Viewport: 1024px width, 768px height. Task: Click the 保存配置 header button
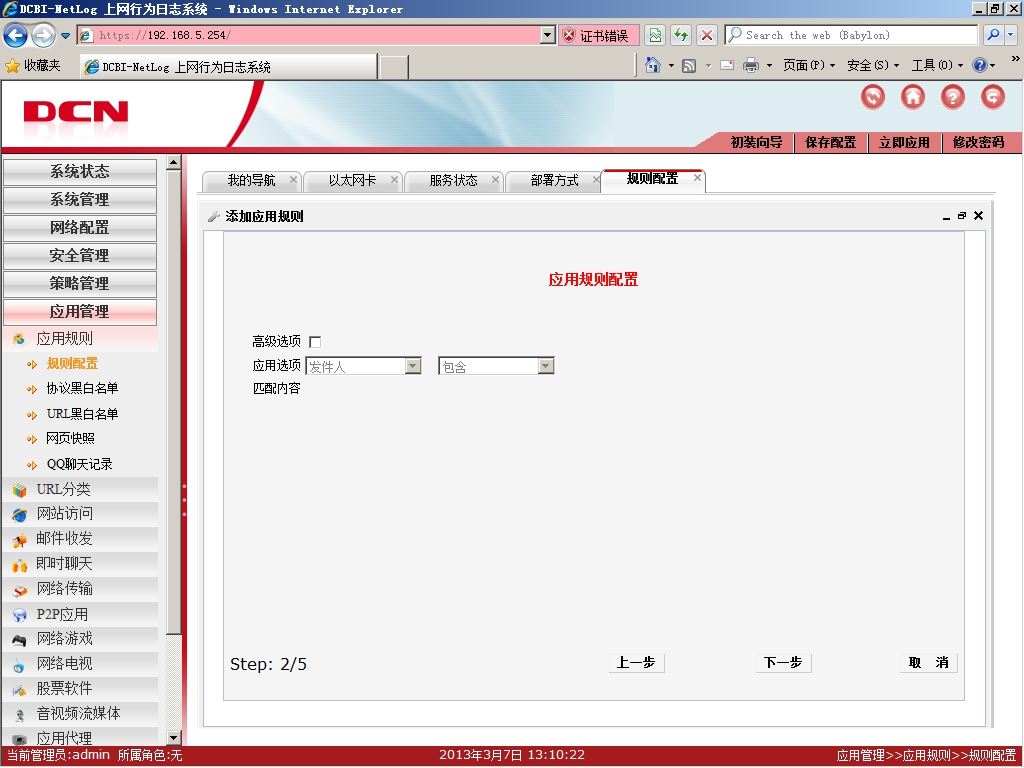pos(831,142)
